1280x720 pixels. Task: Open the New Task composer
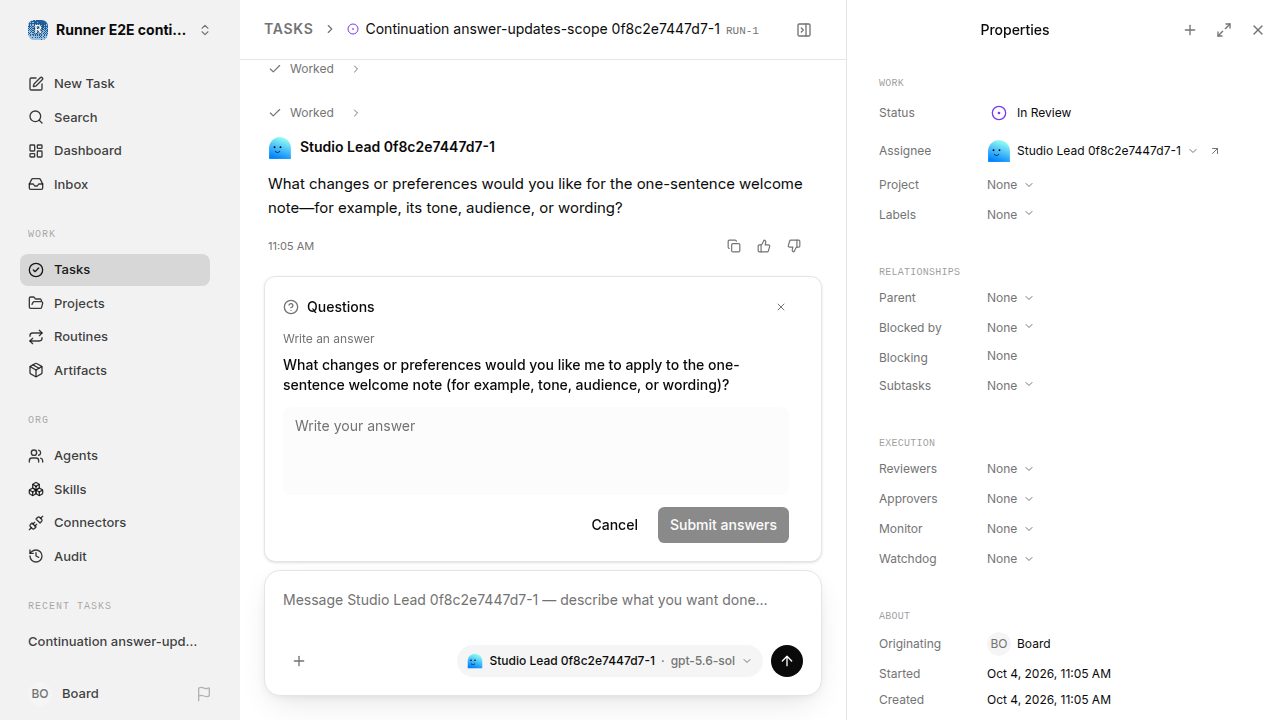click(115, 84)
